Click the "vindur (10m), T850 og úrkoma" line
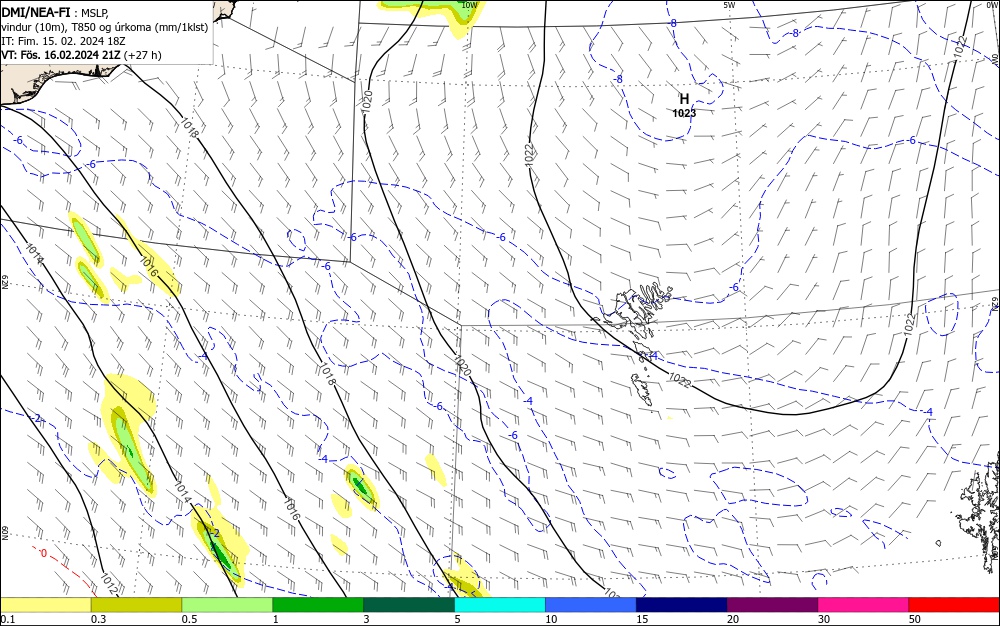1000x626 pixels. point(105,27)
